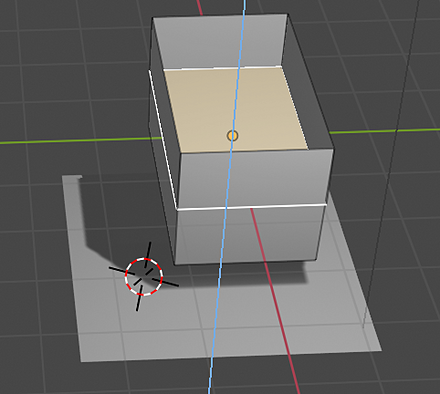440x394 pixels.
Task: Select the white highlighted left edge
Action: 162,138
